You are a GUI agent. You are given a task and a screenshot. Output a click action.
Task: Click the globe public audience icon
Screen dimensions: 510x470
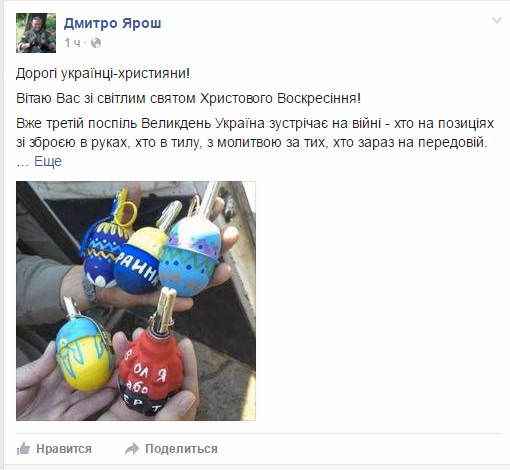96,43
